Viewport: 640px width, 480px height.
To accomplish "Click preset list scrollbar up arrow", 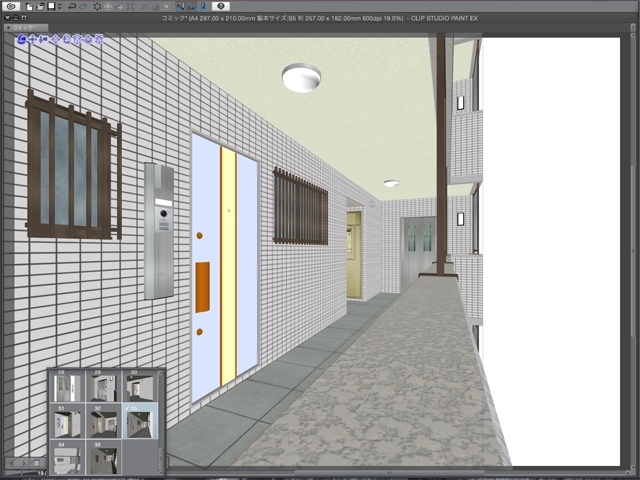I will coord(161,373).
